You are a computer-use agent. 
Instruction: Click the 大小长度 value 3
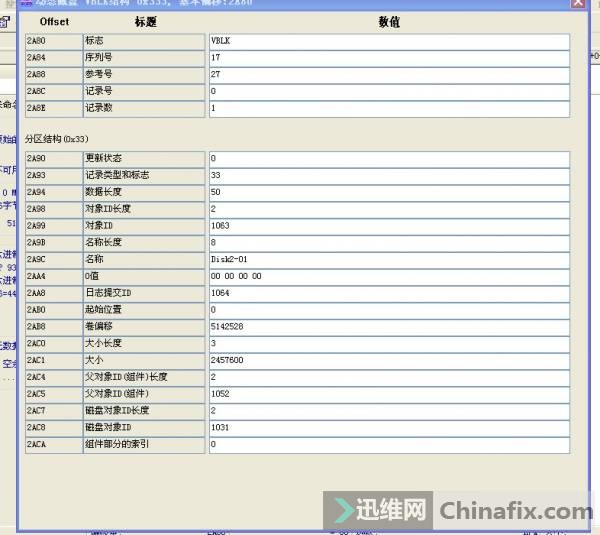390,344
